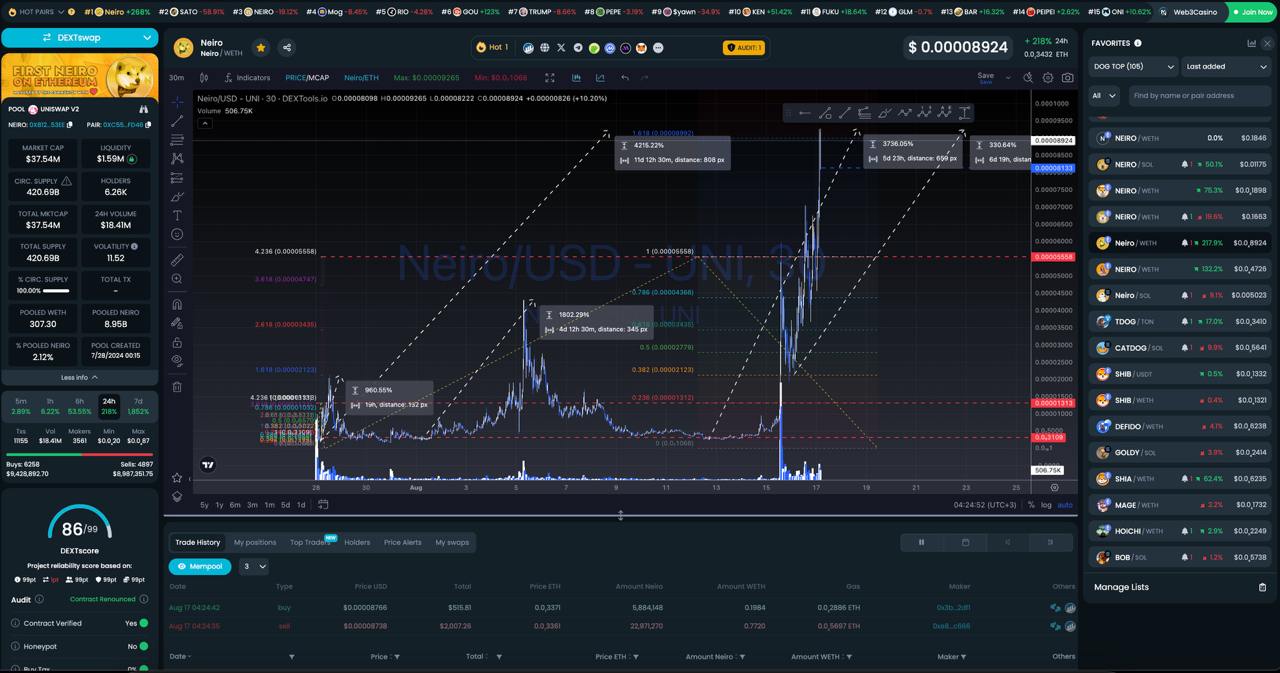Select the trend line drawing tool
Image resolution: width=1280 pixels, height=673 pixels.
point(177,121)
